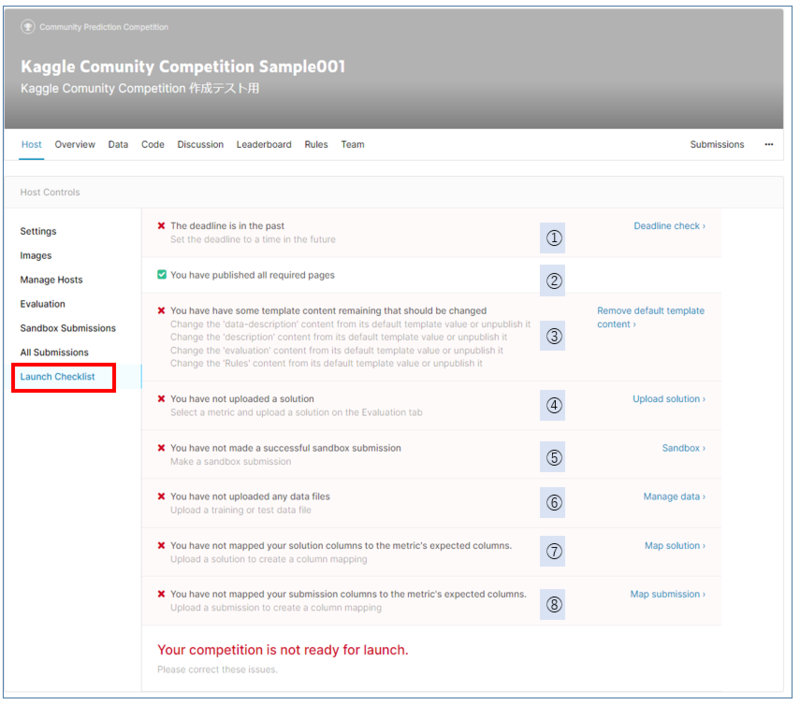The image size is (800, 705).
Task: Click the Map submission link
Action: pyautogui.click(x=667, y=593)
